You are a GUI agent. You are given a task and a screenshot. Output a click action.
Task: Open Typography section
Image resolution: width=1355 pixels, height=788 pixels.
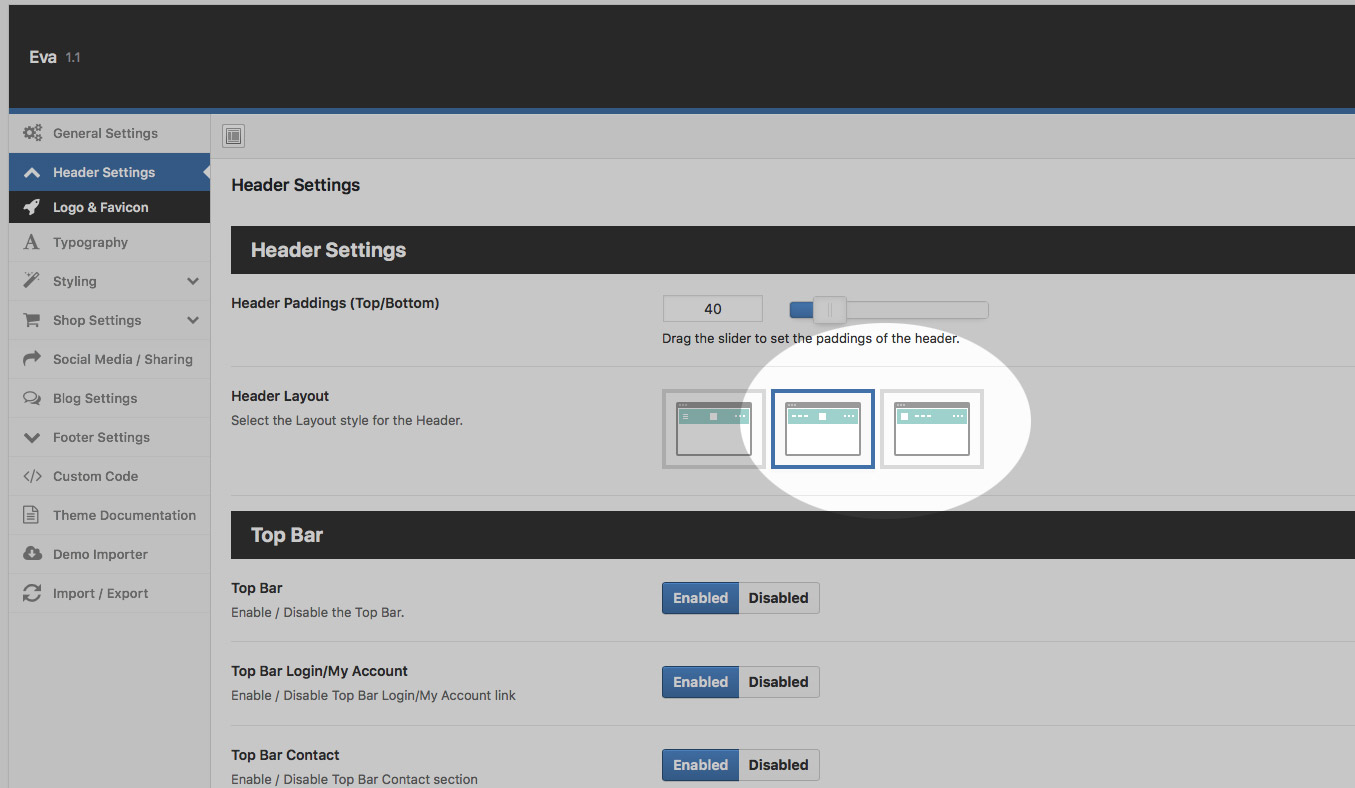(x=109, y=242)
